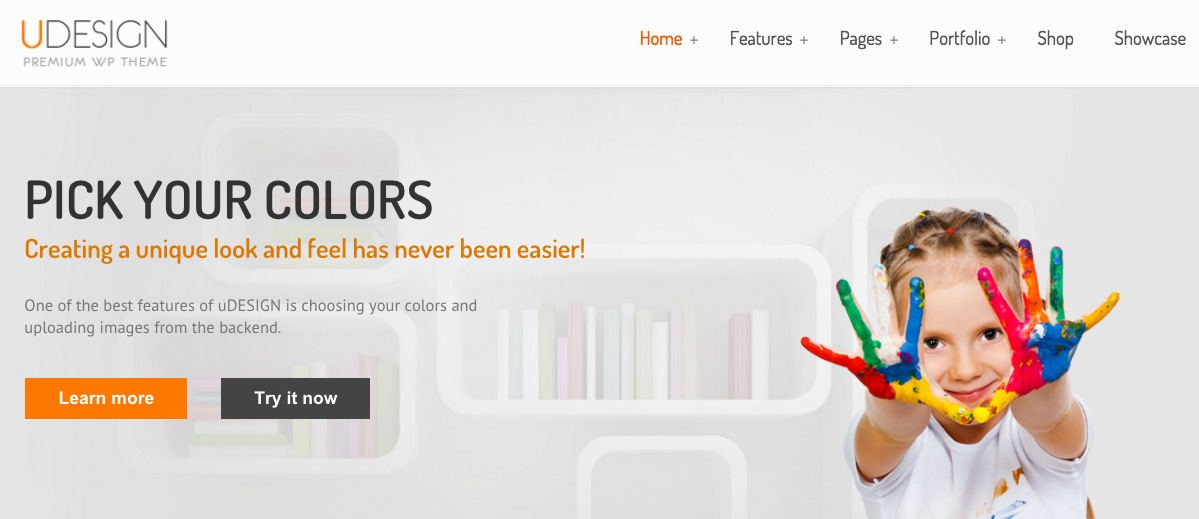
Task: Click the PICK YOUR COLORS headline
Action: 229,199
